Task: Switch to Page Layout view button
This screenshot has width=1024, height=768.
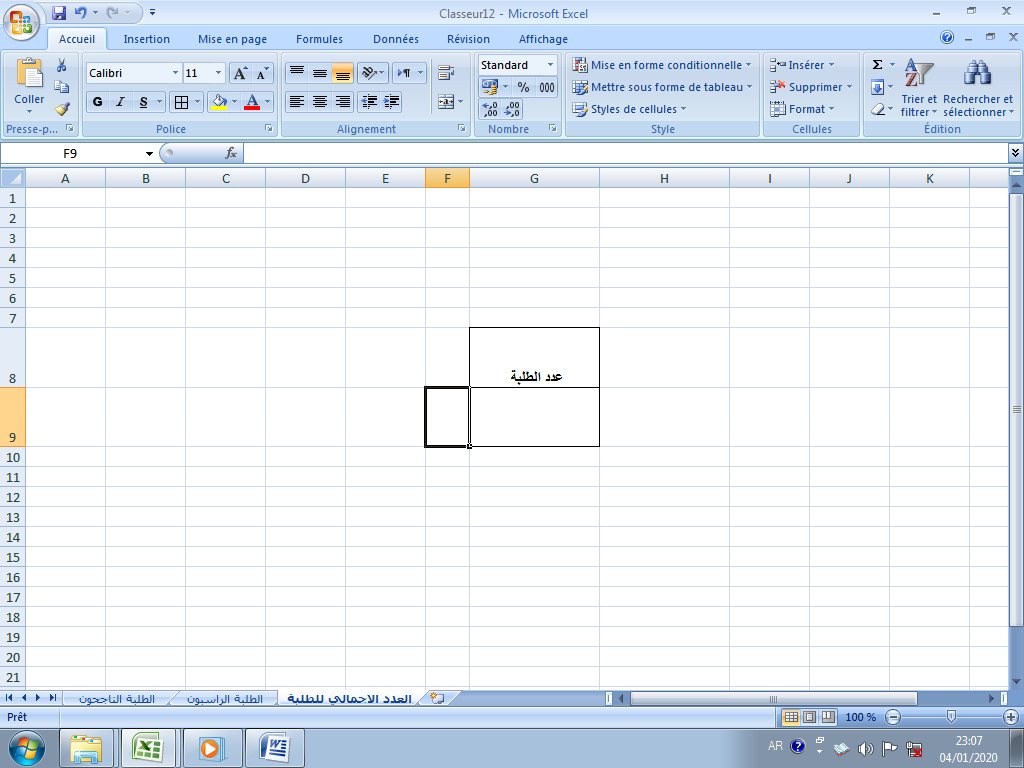Action: tap(809, 717)
